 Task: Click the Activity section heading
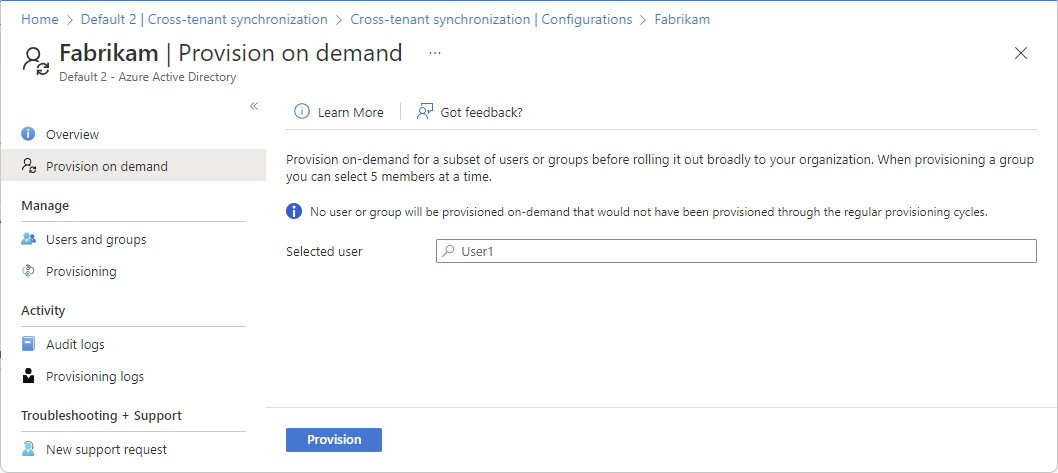coord(43,310)
